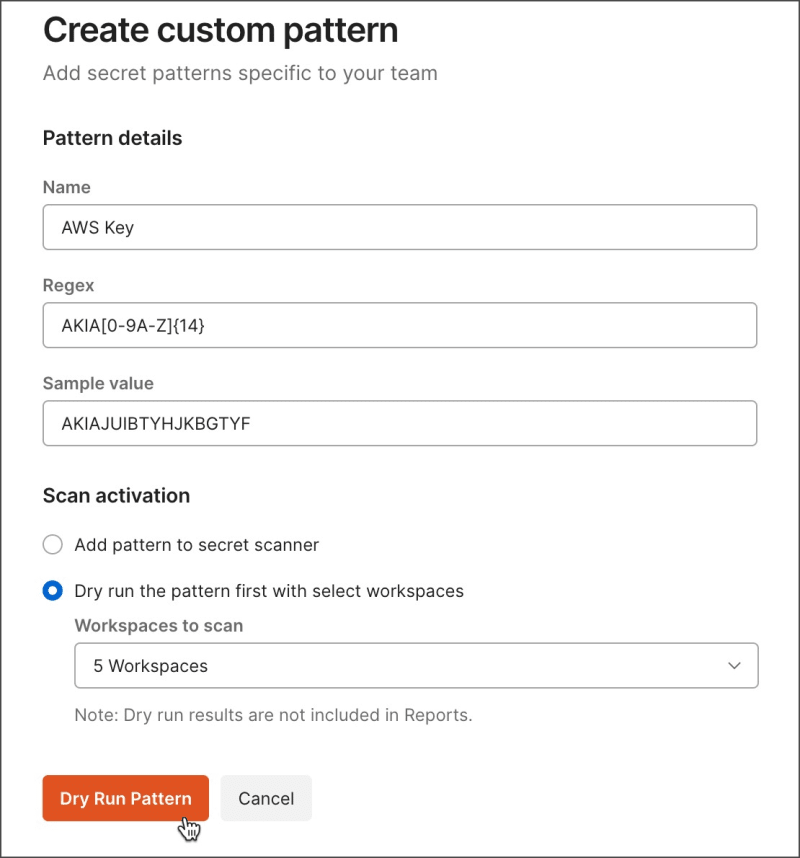Click the Workspaces to scan label
The image size is (800, 858).
pos(158,626)
